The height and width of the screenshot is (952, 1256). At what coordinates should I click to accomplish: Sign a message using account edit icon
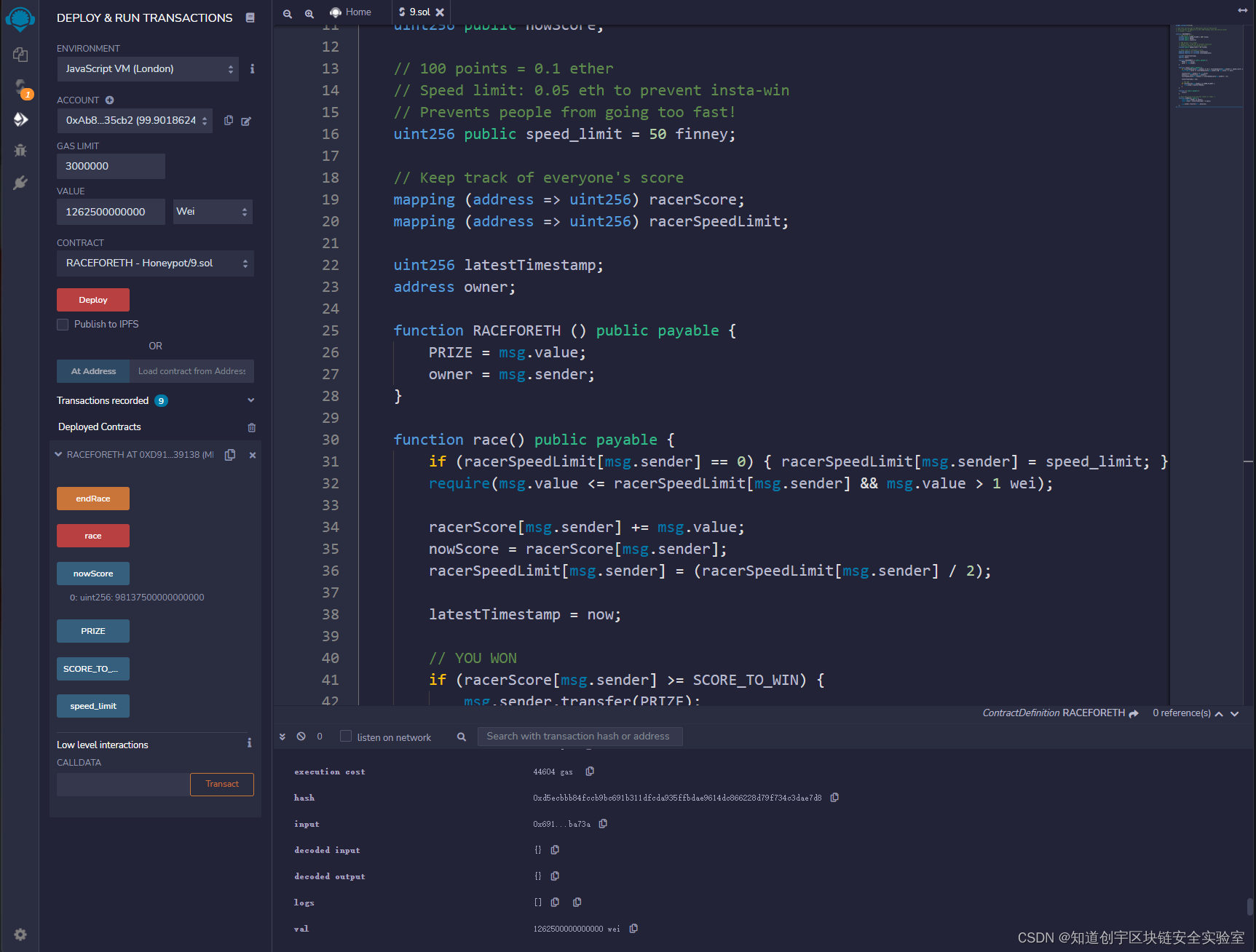coord(246,121)
